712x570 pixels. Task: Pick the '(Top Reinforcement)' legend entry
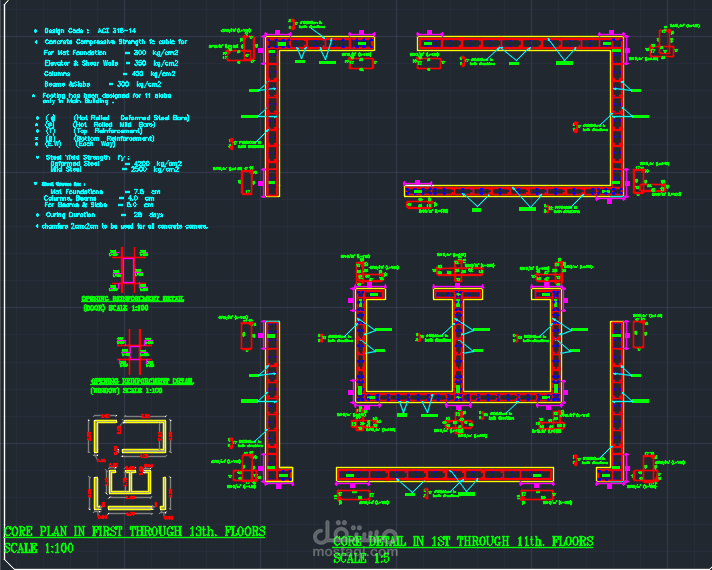point(109,131)
